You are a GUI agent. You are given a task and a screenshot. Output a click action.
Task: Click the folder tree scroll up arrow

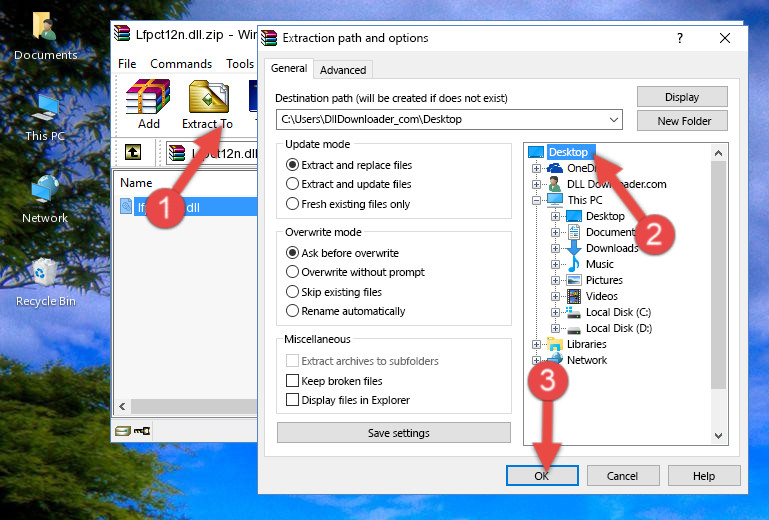pyautogui.click(x=718, y=153)
